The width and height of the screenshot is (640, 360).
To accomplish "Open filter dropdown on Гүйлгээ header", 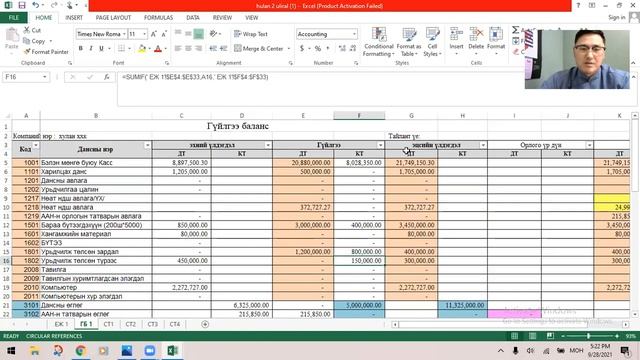I will [380, 145].
